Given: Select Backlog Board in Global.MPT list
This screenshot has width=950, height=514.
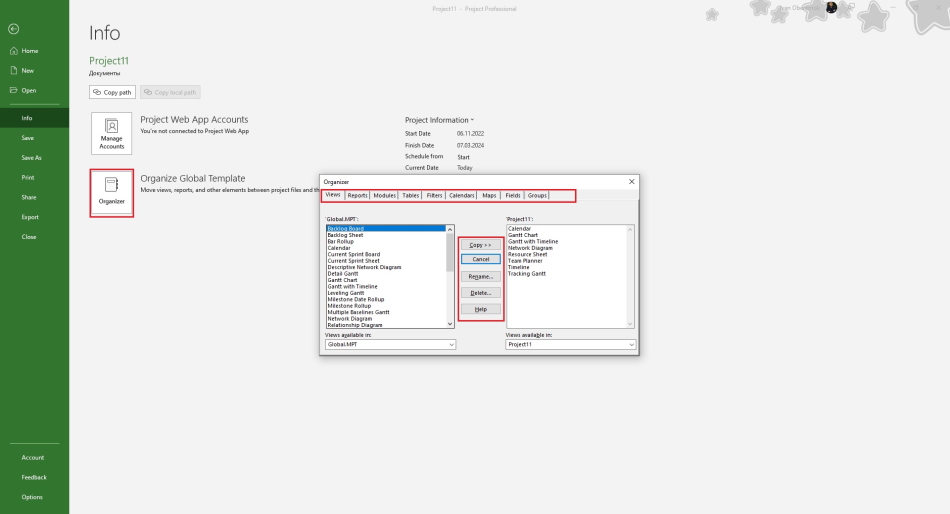Looking at the screenshot, I should (385, 229).
